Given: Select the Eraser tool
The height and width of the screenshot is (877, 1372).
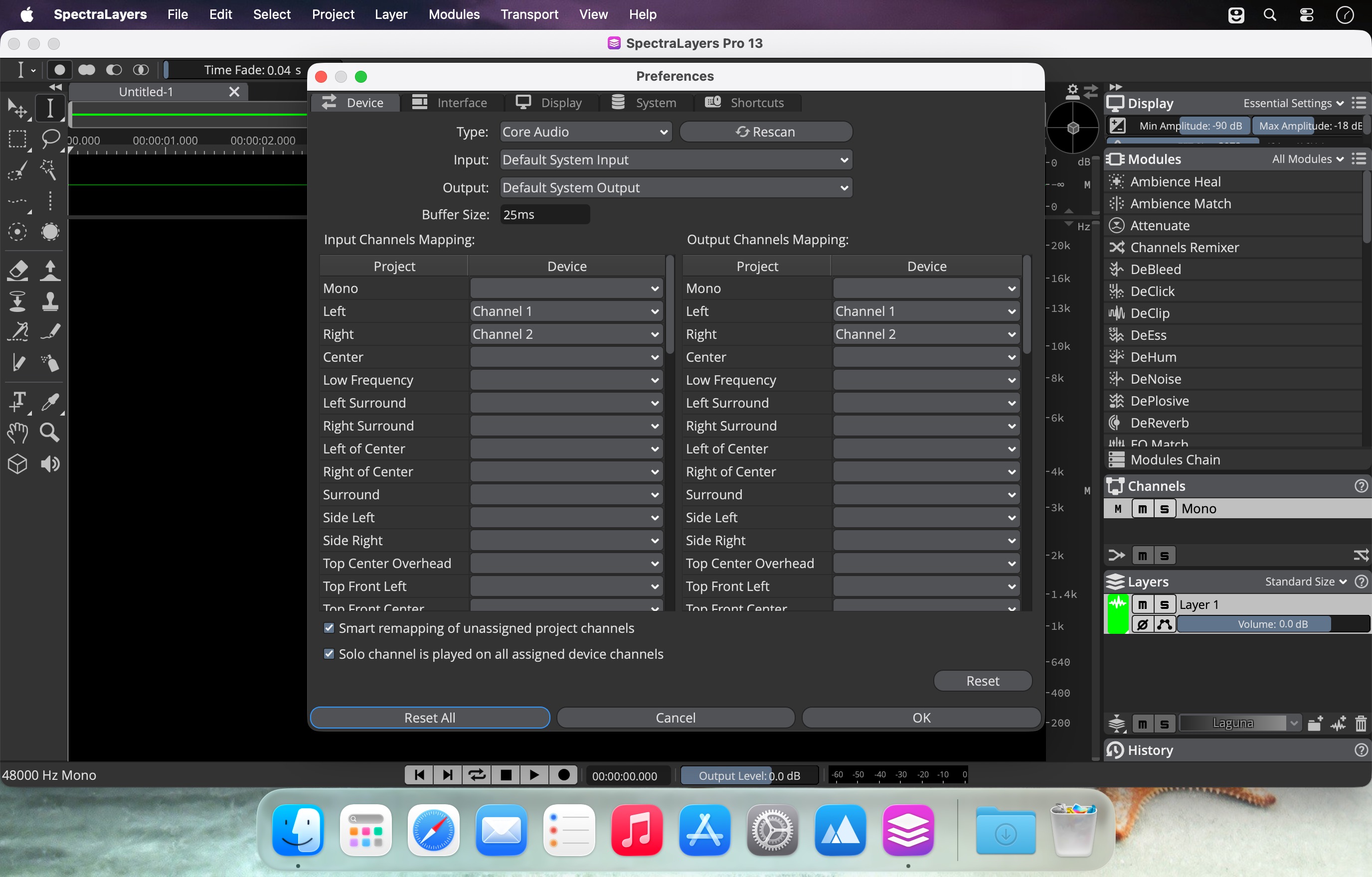Looking at the screenshot, I should (x=17, y=271).
